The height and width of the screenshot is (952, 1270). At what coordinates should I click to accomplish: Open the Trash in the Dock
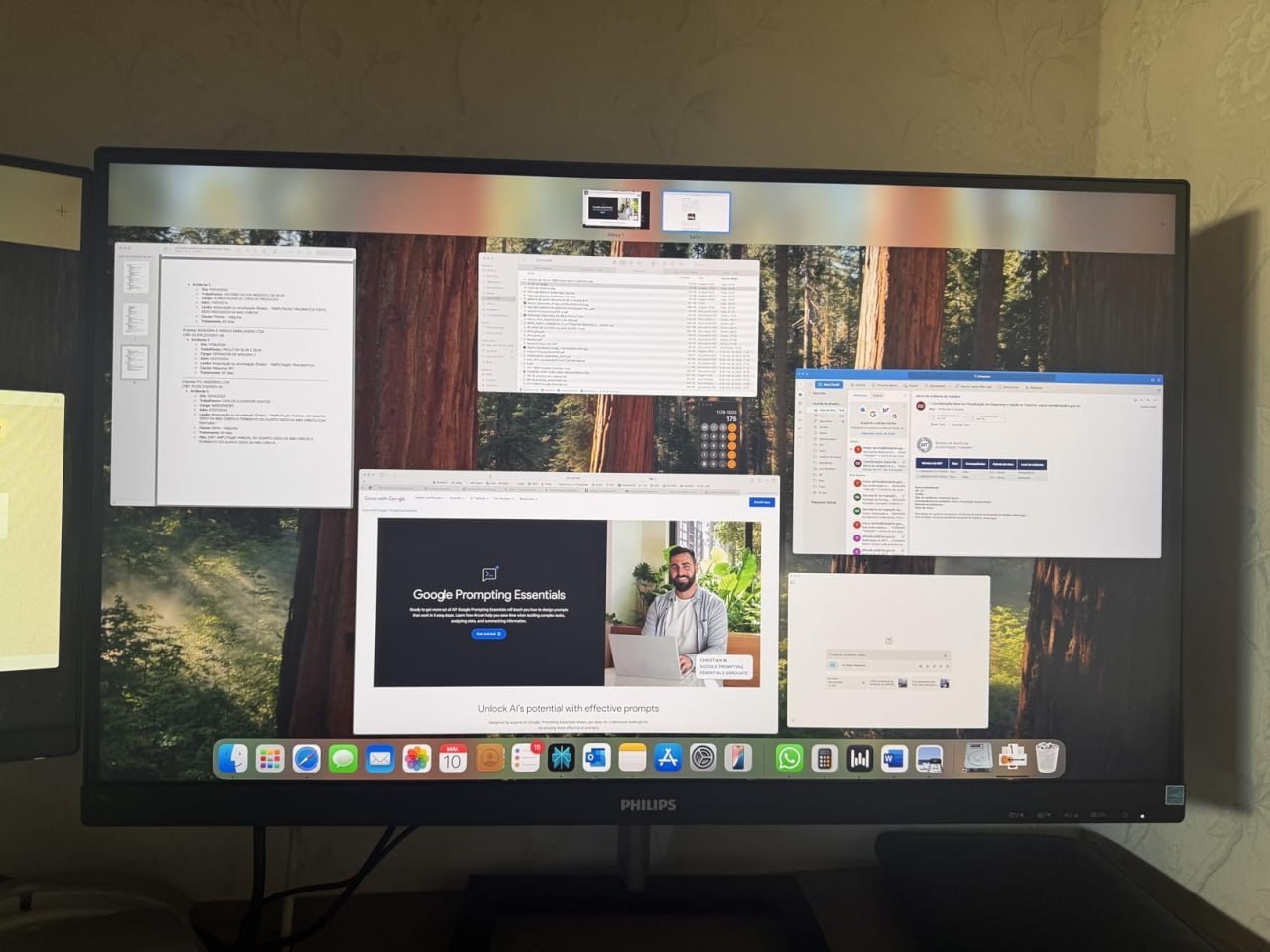[x=1047, y=759]
